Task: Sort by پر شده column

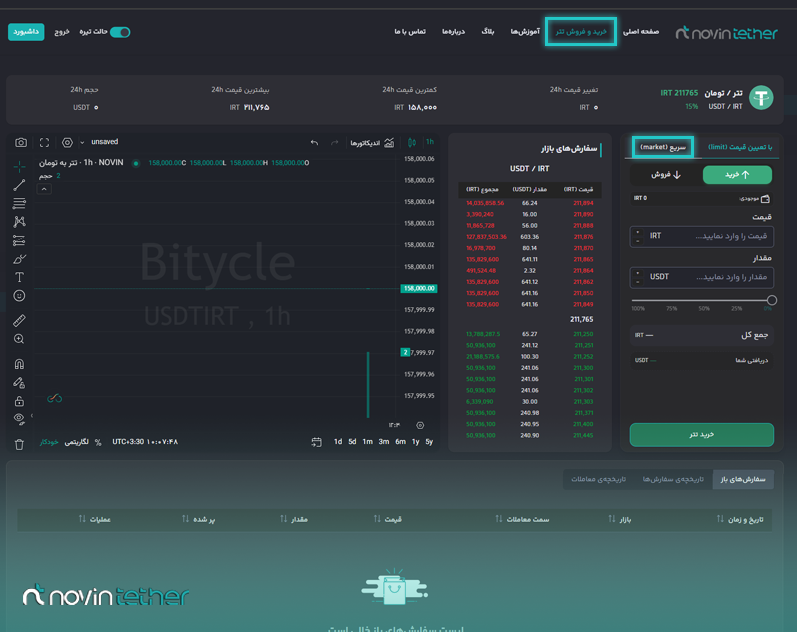Action: tap(198, 519)
